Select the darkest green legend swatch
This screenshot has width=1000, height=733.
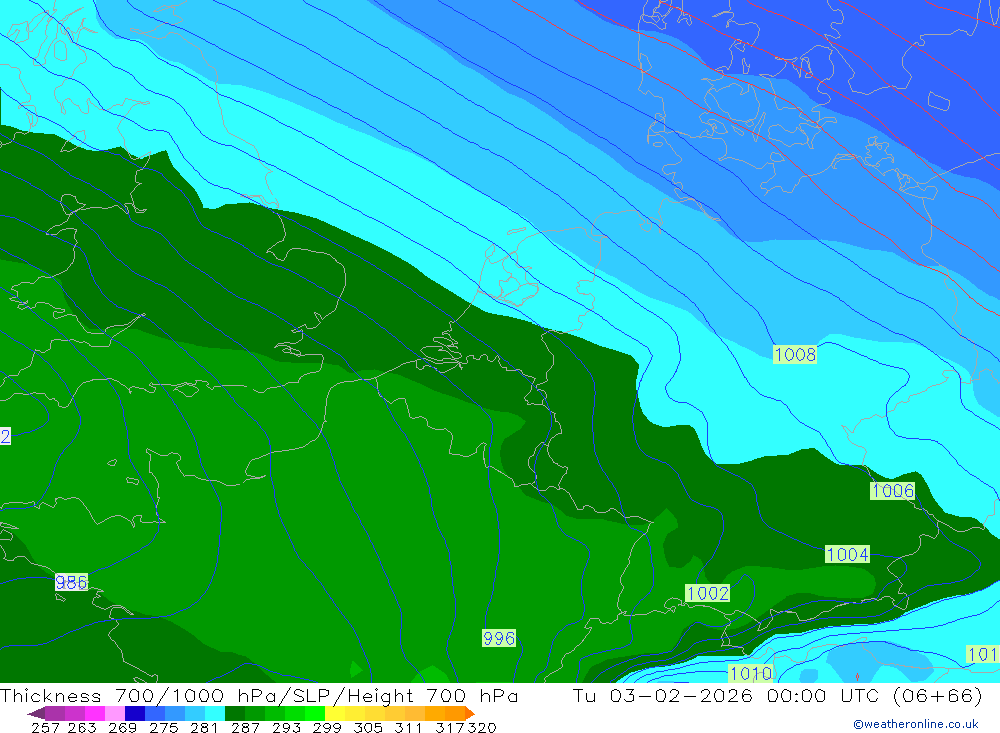tap(234, 713)
